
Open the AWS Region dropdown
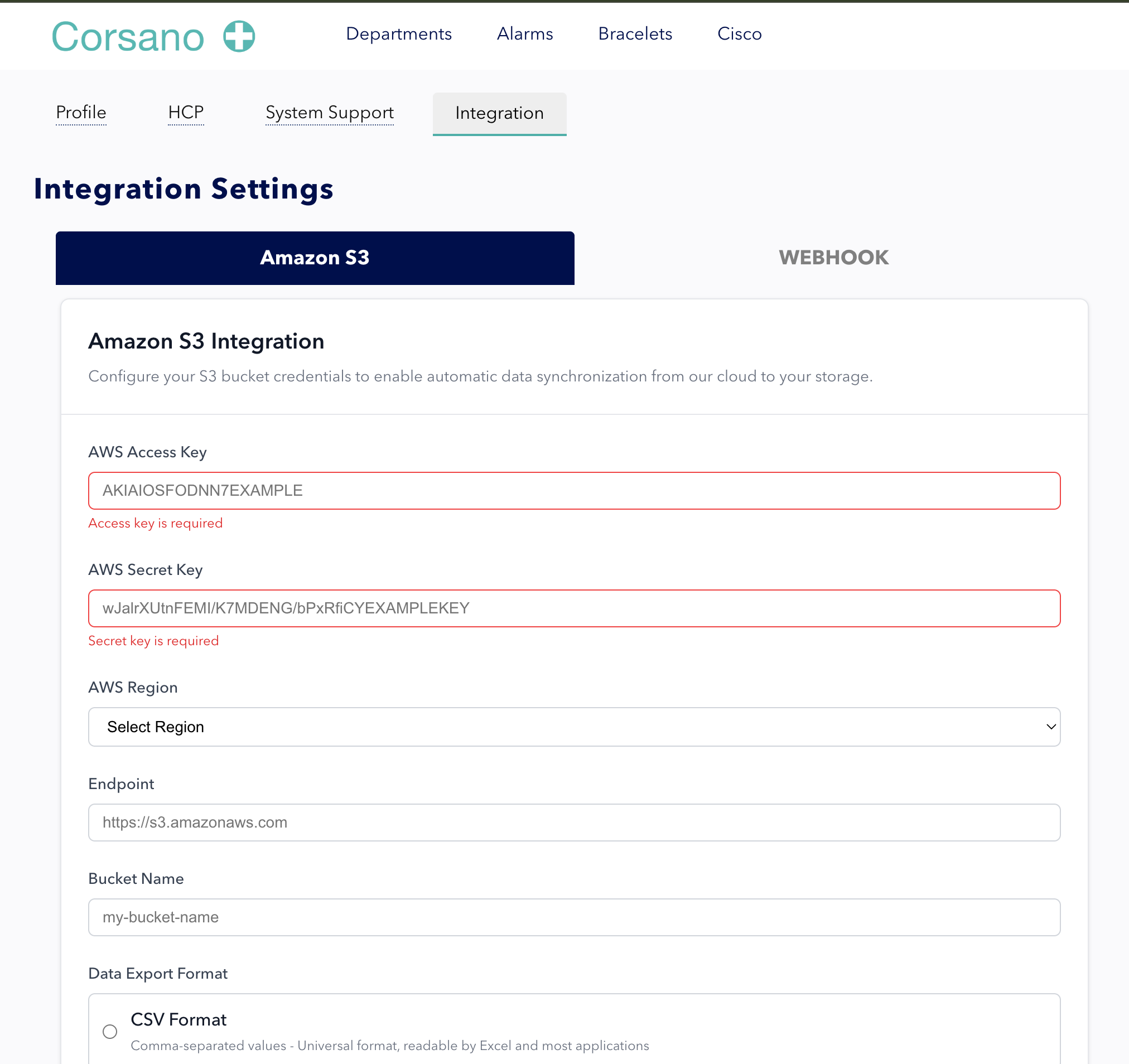click(573, 727)
